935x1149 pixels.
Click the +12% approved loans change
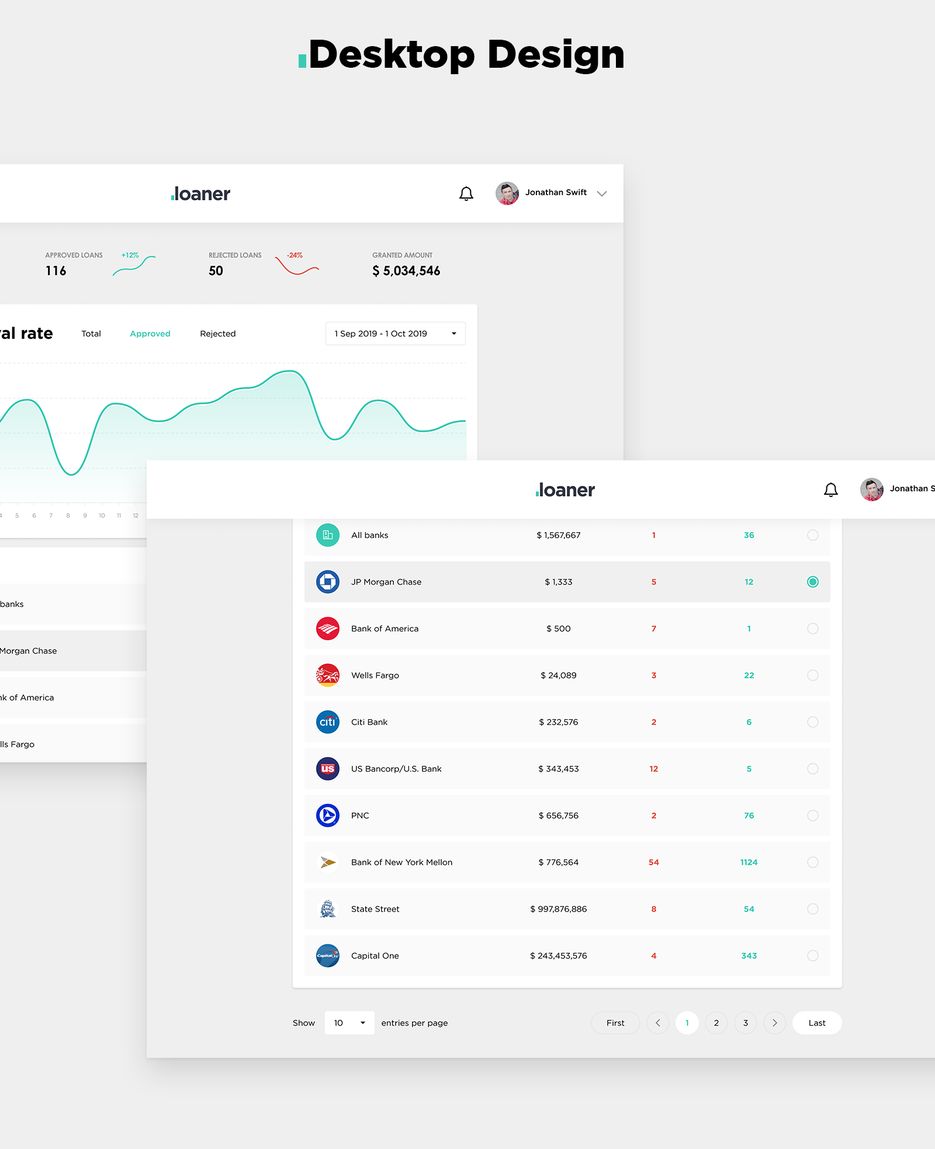point(130,255)
